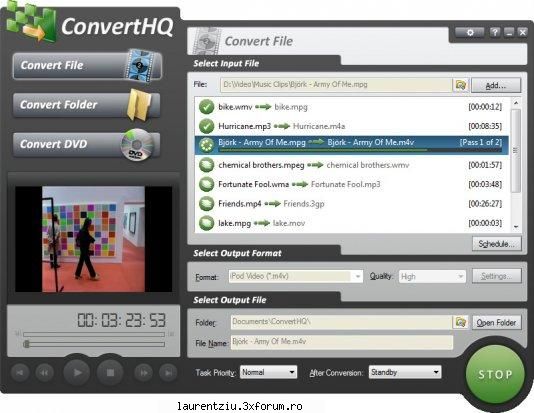Click the 00:03:23:53 time display

click(121, 320)
